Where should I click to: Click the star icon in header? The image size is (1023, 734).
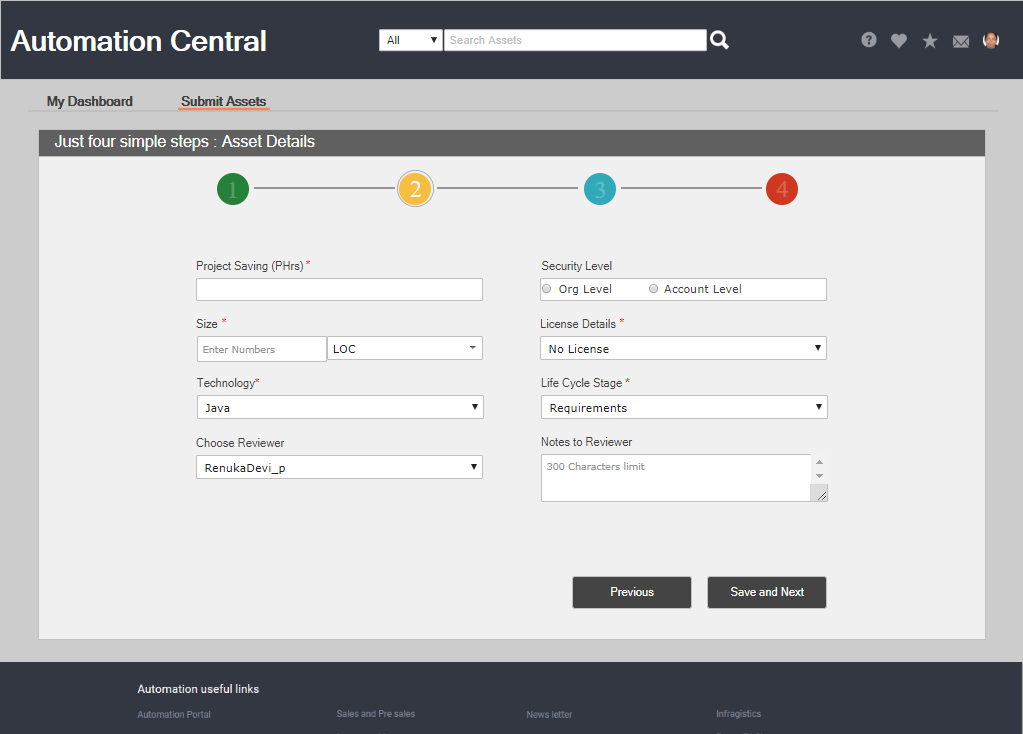930,41
